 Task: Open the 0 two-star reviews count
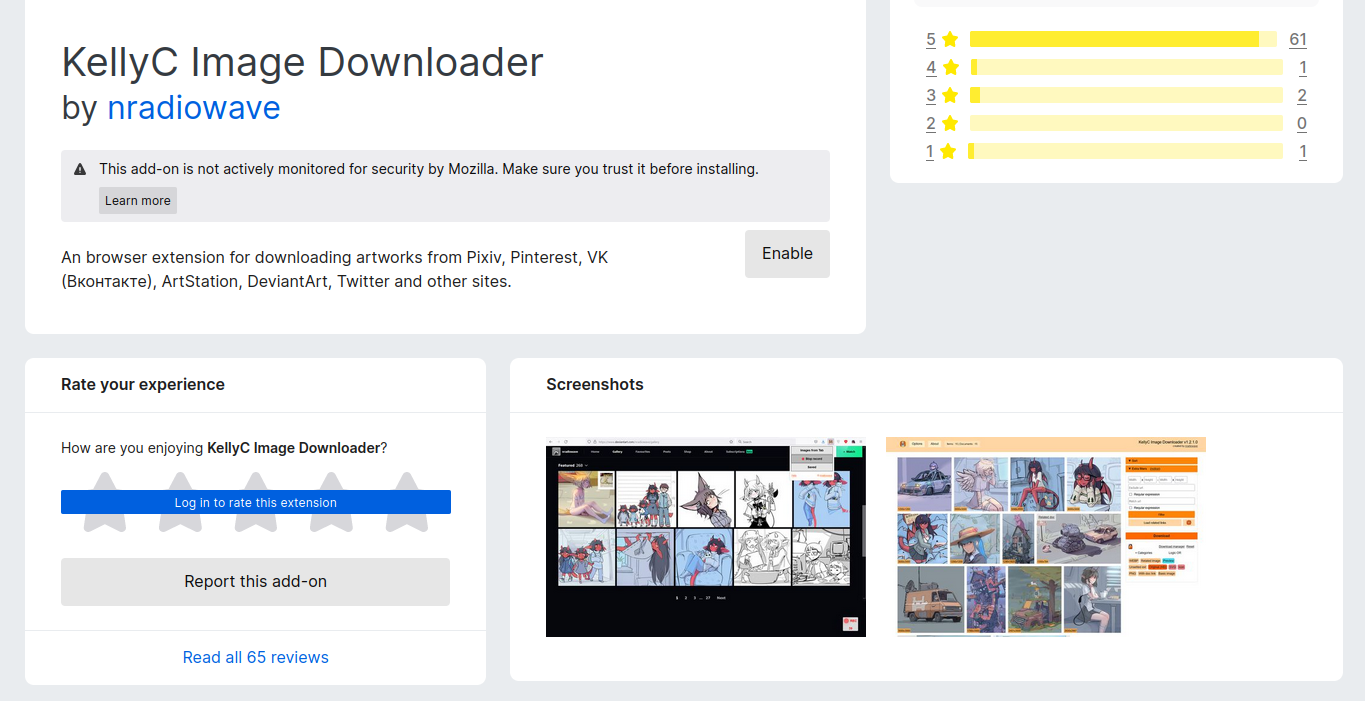click(x=1302, y=124)
